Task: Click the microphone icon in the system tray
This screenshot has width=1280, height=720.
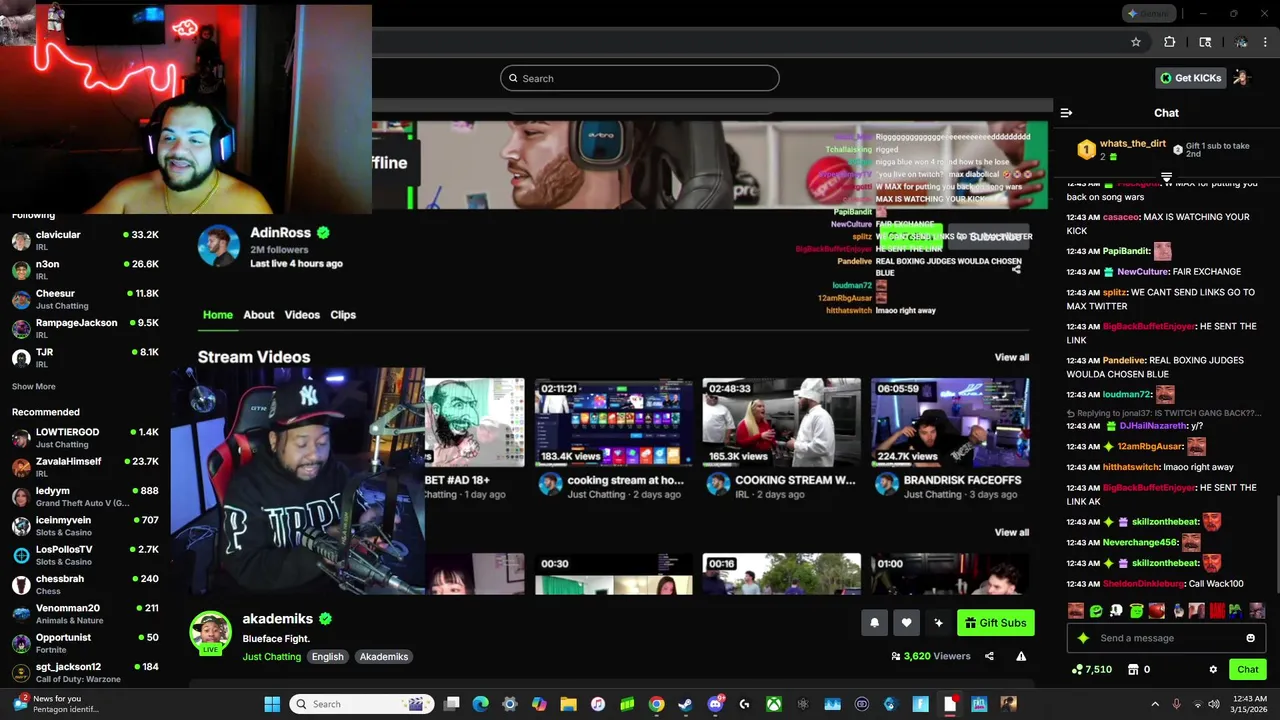Action: [x=1176, y=704]
